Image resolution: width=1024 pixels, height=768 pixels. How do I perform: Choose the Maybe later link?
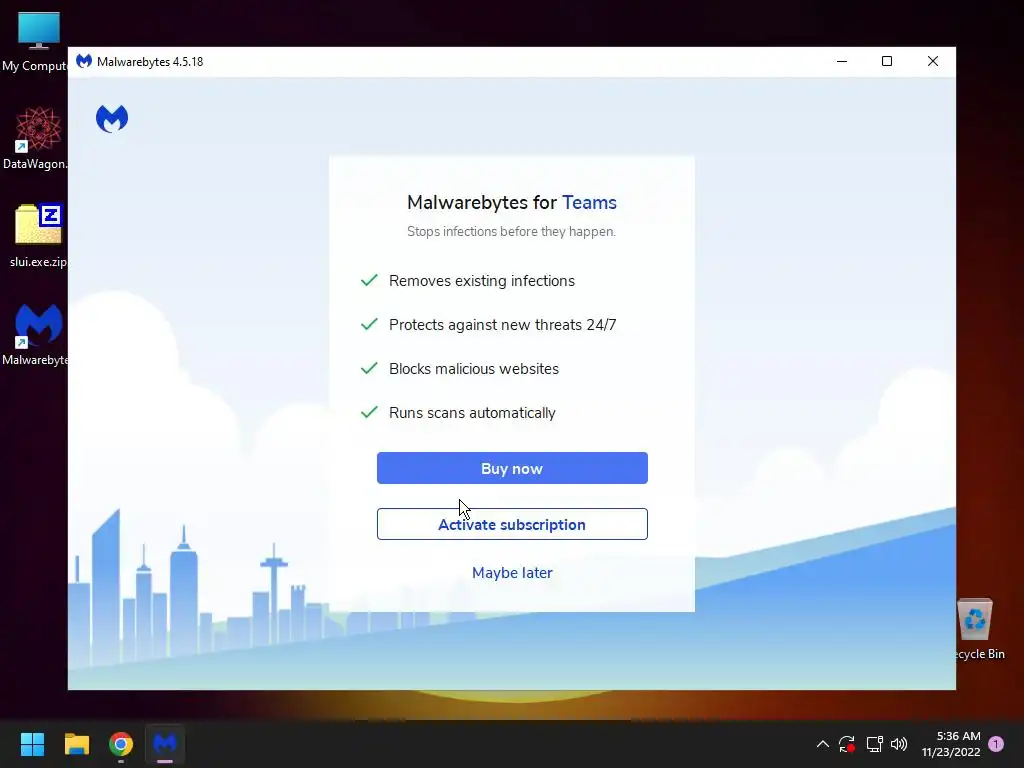(512, 573)
